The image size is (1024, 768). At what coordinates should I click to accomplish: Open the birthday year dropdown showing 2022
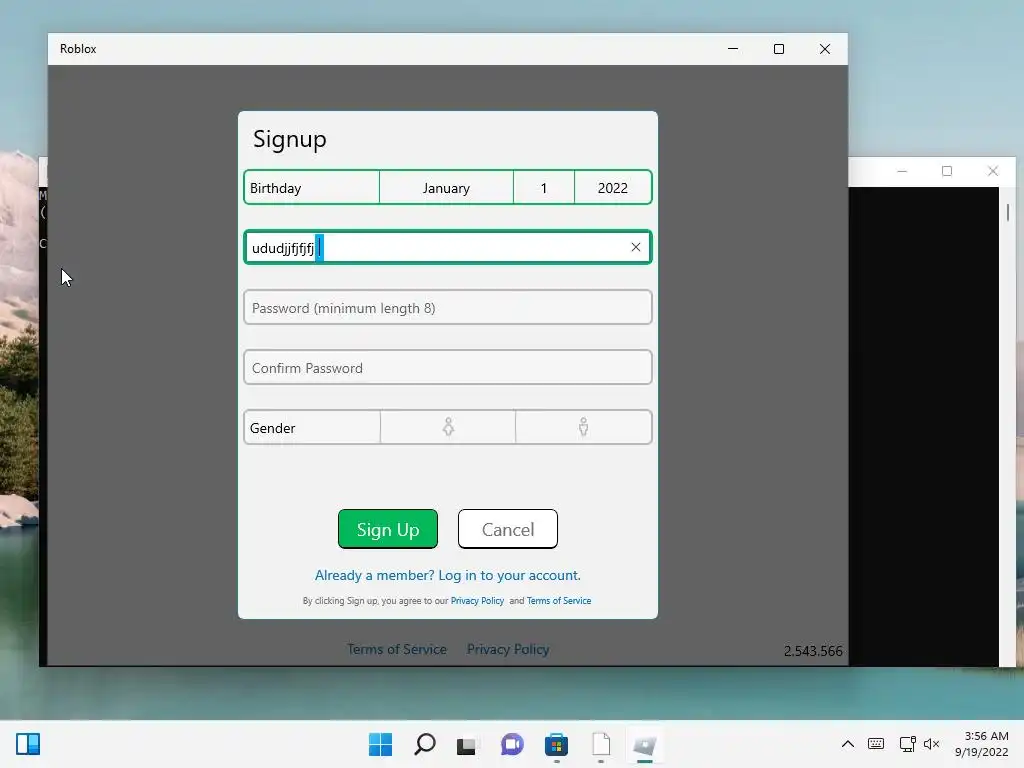tap(613, 188)
